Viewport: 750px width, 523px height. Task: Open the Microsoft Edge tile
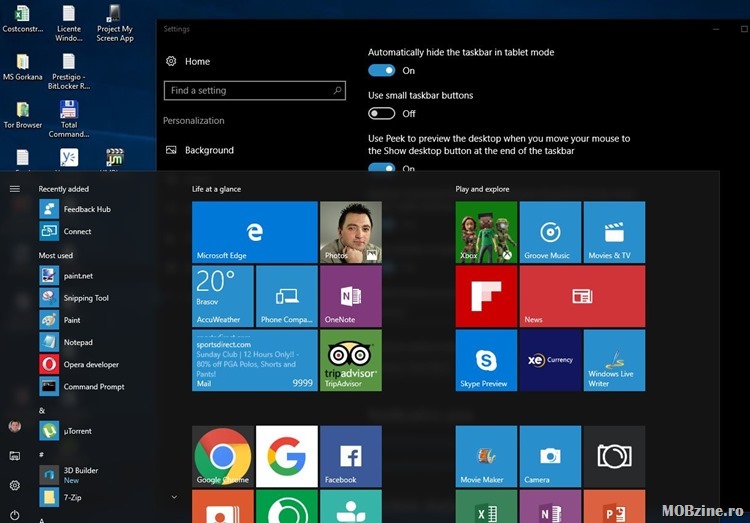tap(254, 232)
